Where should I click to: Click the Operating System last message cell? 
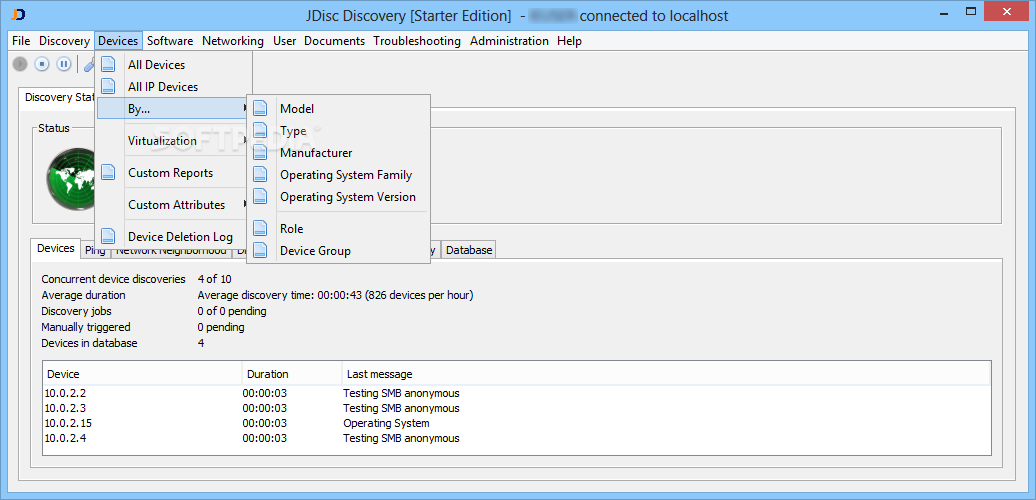click(386, 423)
